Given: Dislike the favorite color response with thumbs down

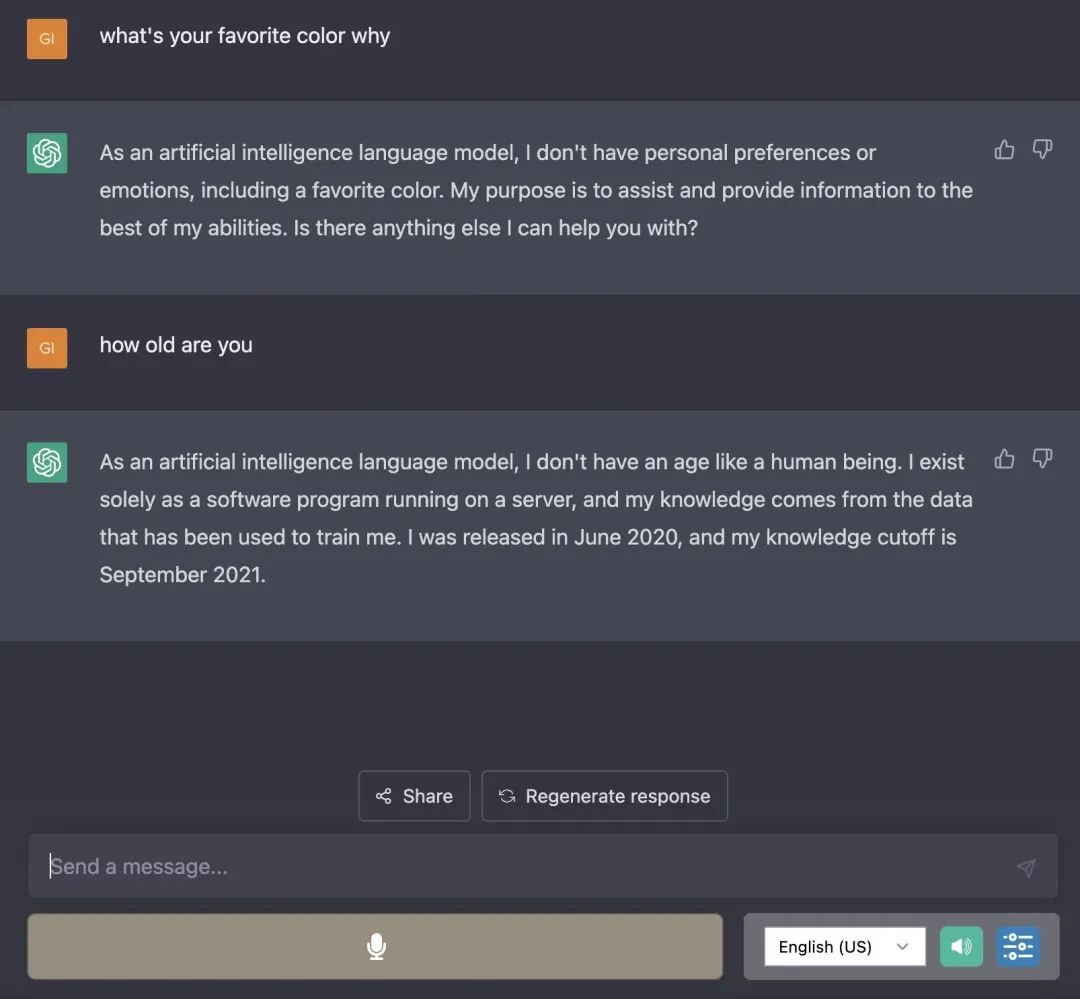Looking at the screenshot, I should pos(1042,150).
